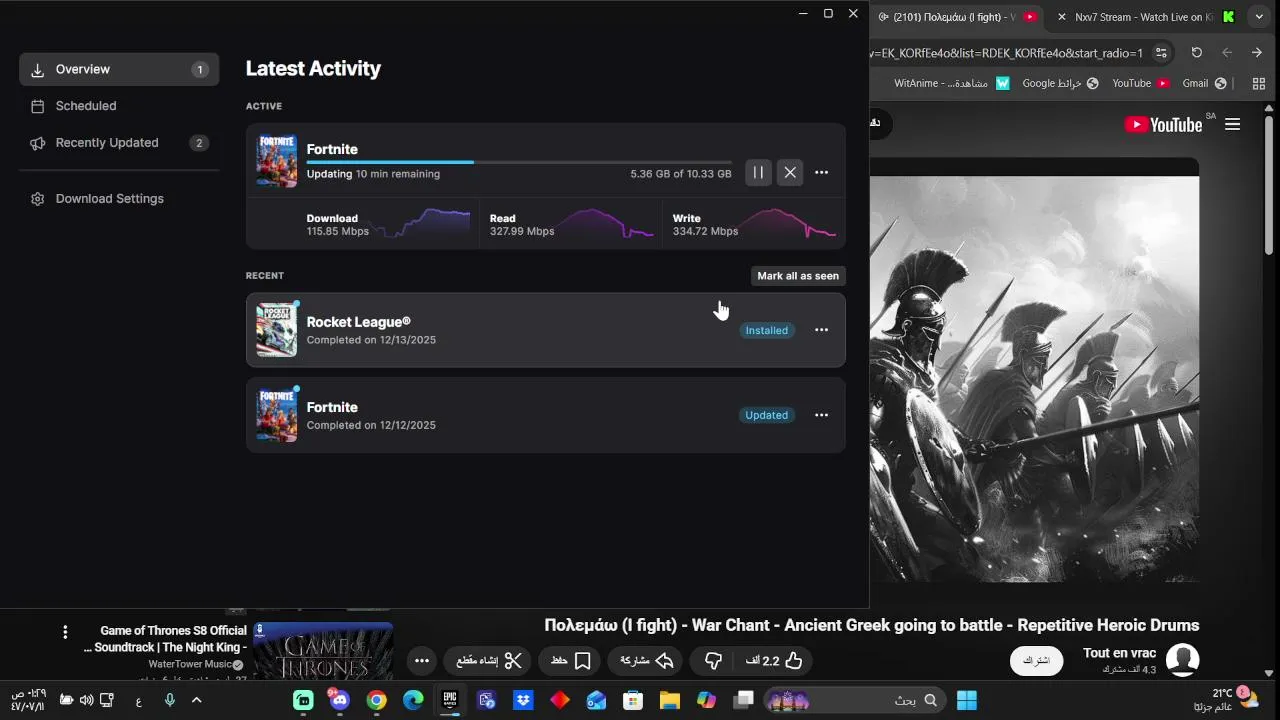Click the Rocket League Installed badge
Viewport: 1280px width, 720px height.
(767, 330)
